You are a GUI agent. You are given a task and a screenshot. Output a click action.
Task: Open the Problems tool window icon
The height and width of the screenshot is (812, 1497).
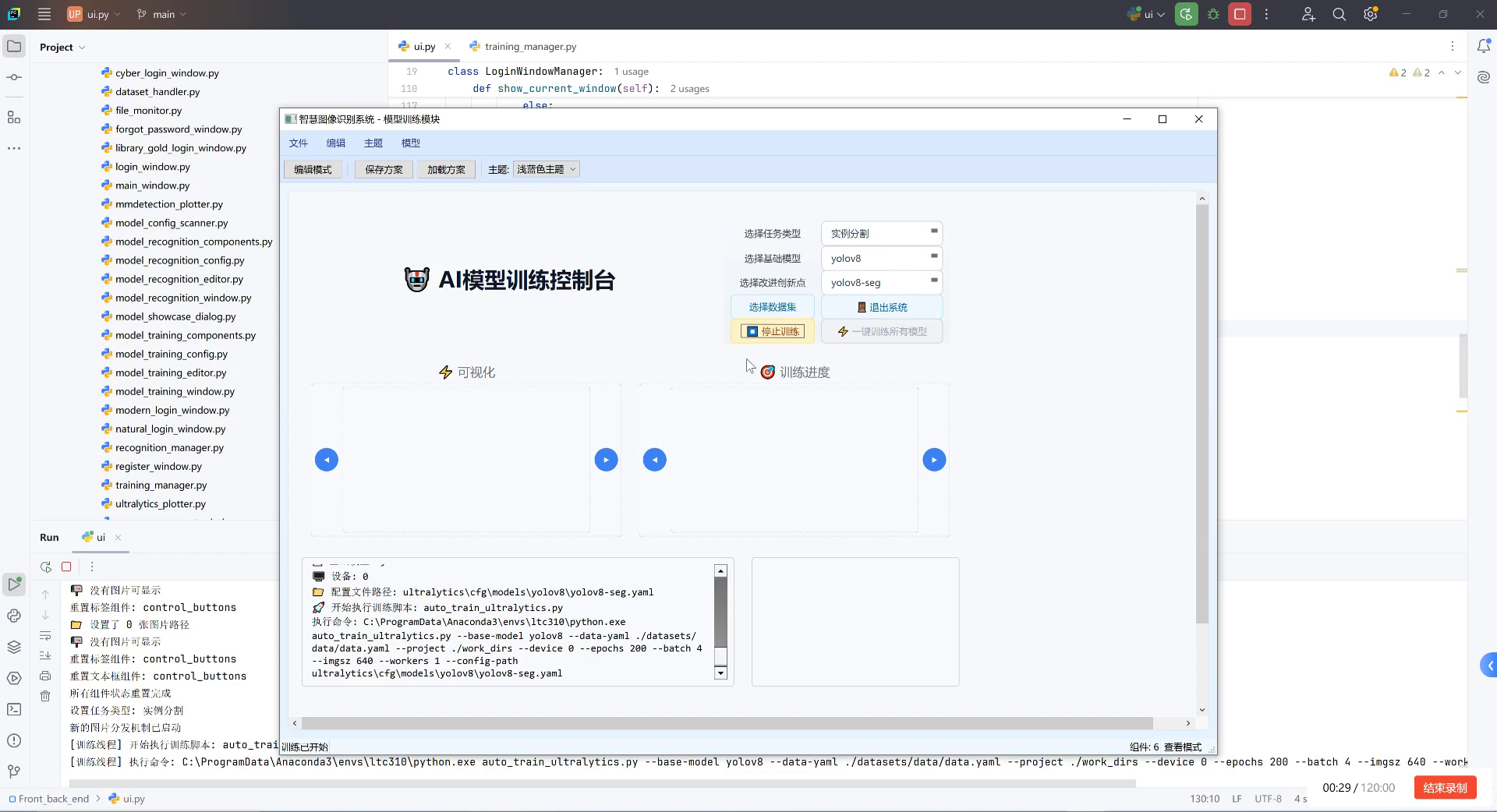pos(14,740)
